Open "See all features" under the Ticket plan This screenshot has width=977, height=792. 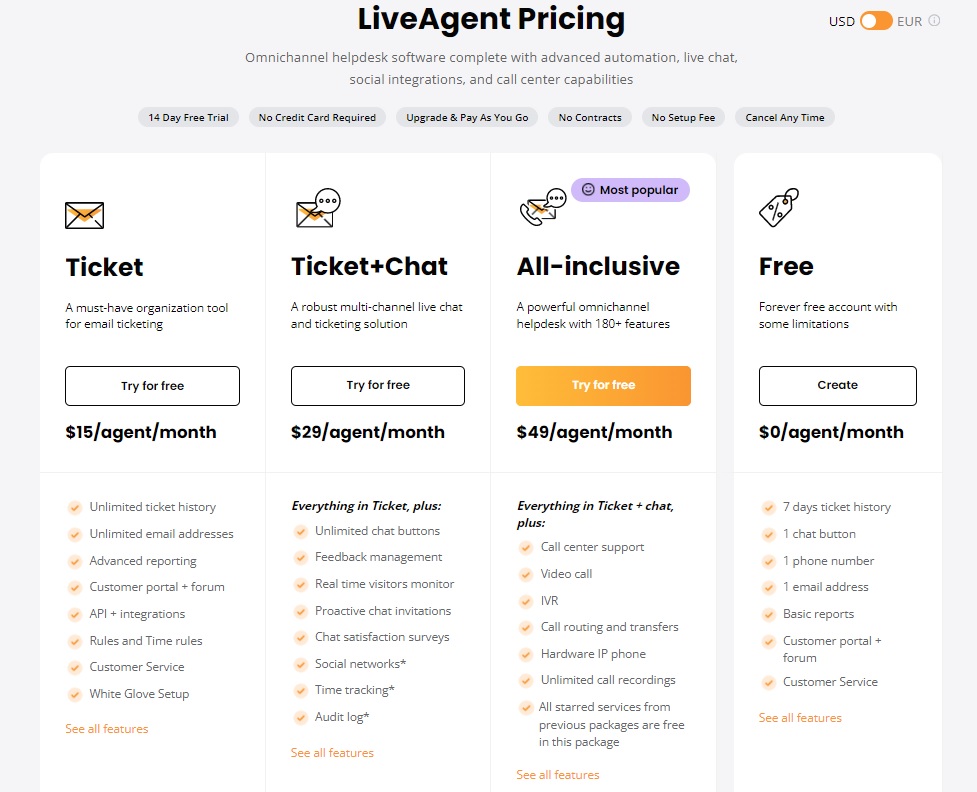click(x=106, y=729)
